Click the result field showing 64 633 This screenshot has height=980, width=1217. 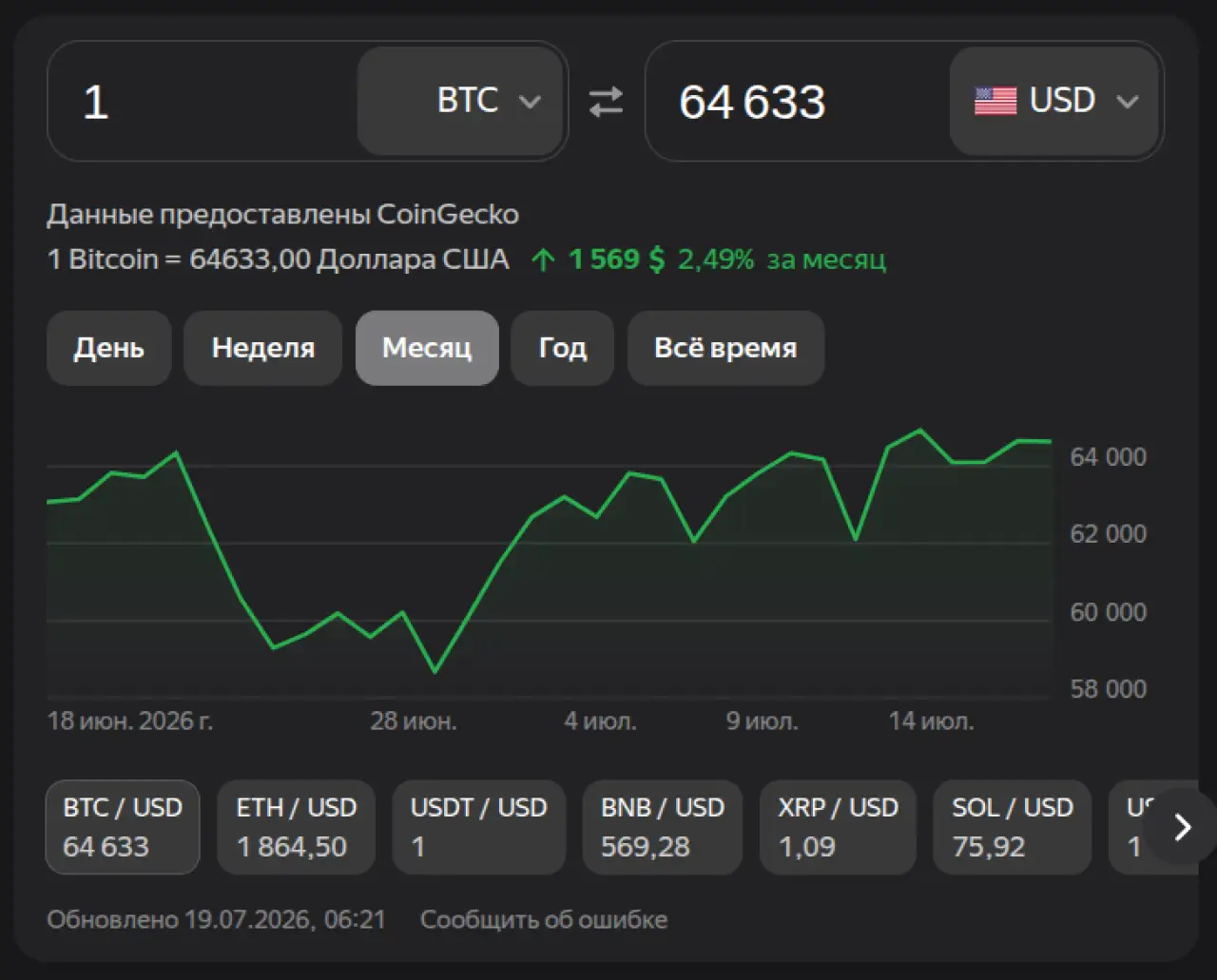[x=798, y=102]
